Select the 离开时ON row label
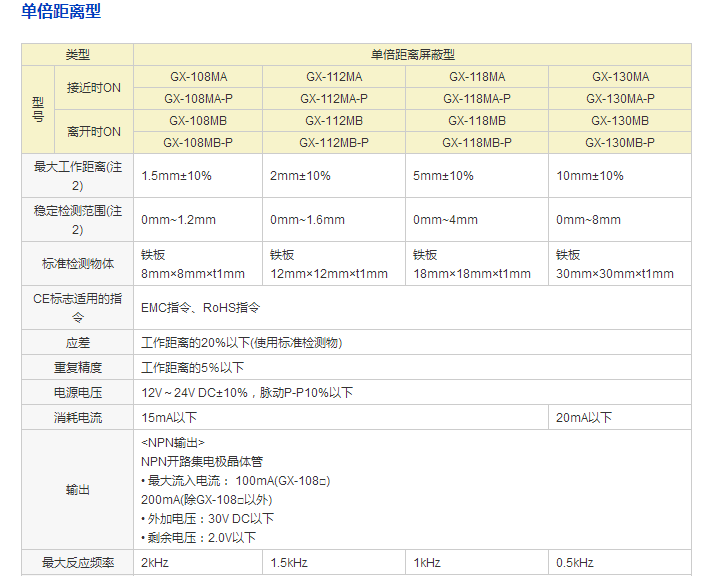This screenshot has width=709, height=576. (93, 132)
